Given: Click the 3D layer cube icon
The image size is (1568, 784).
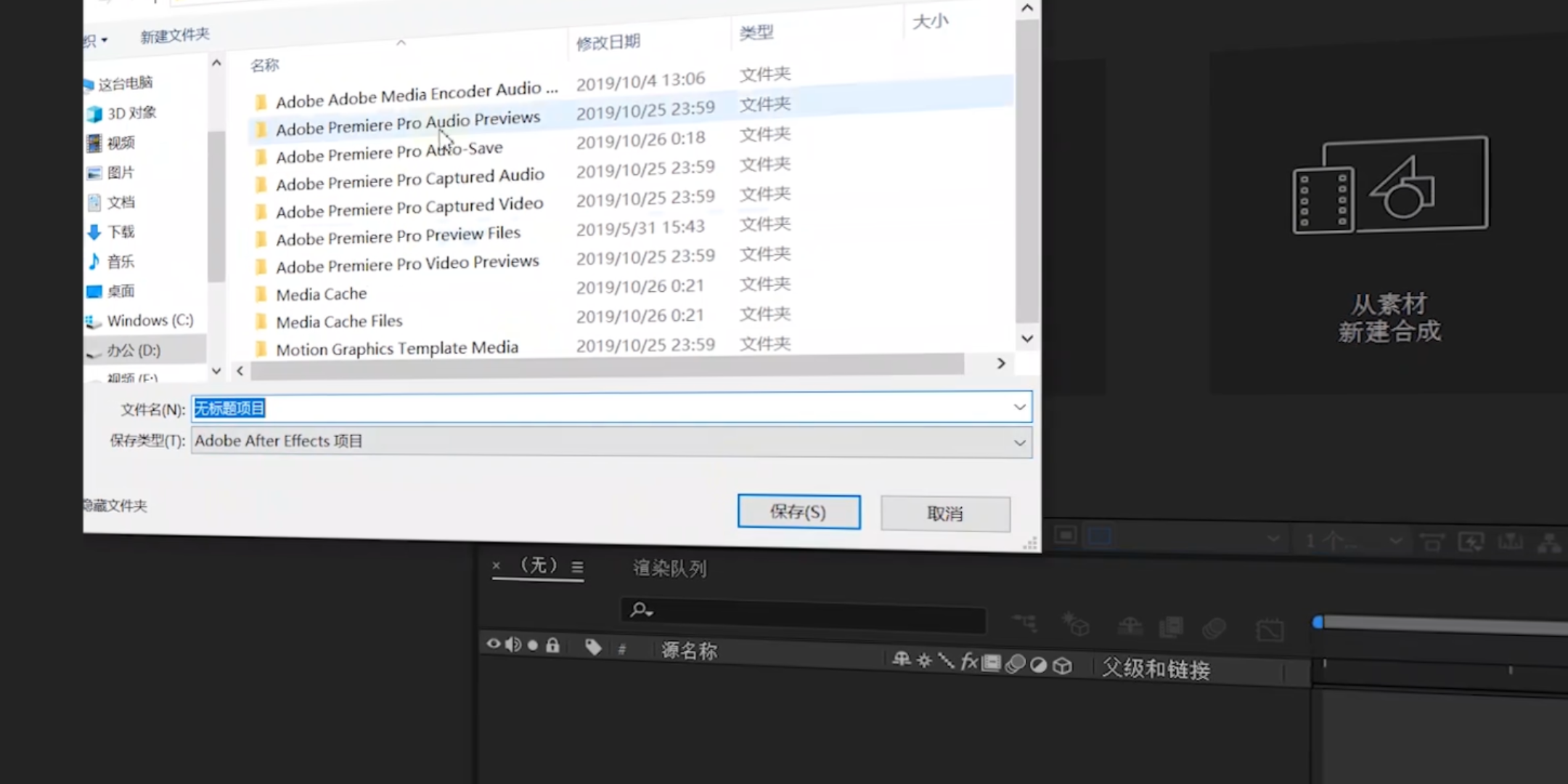Looking at the screenshot, I should pyautogui.click(x=1062, y=666).
